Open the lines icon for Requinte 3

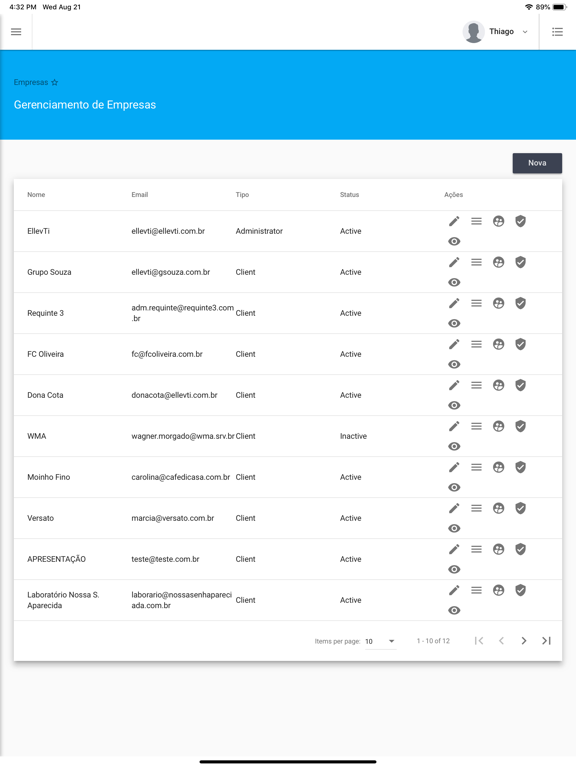(476, 304)
